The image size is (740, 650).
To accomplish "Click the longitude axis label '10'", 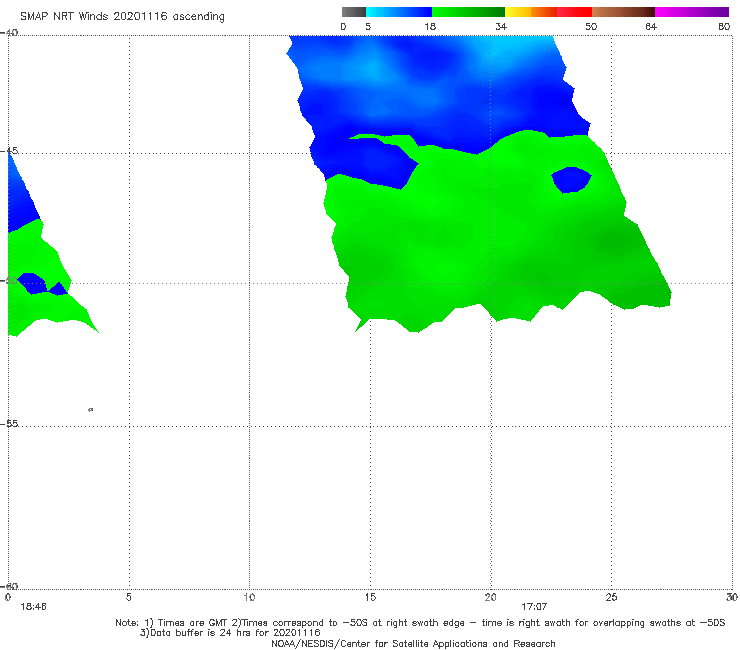I will (x=249, y=598).
